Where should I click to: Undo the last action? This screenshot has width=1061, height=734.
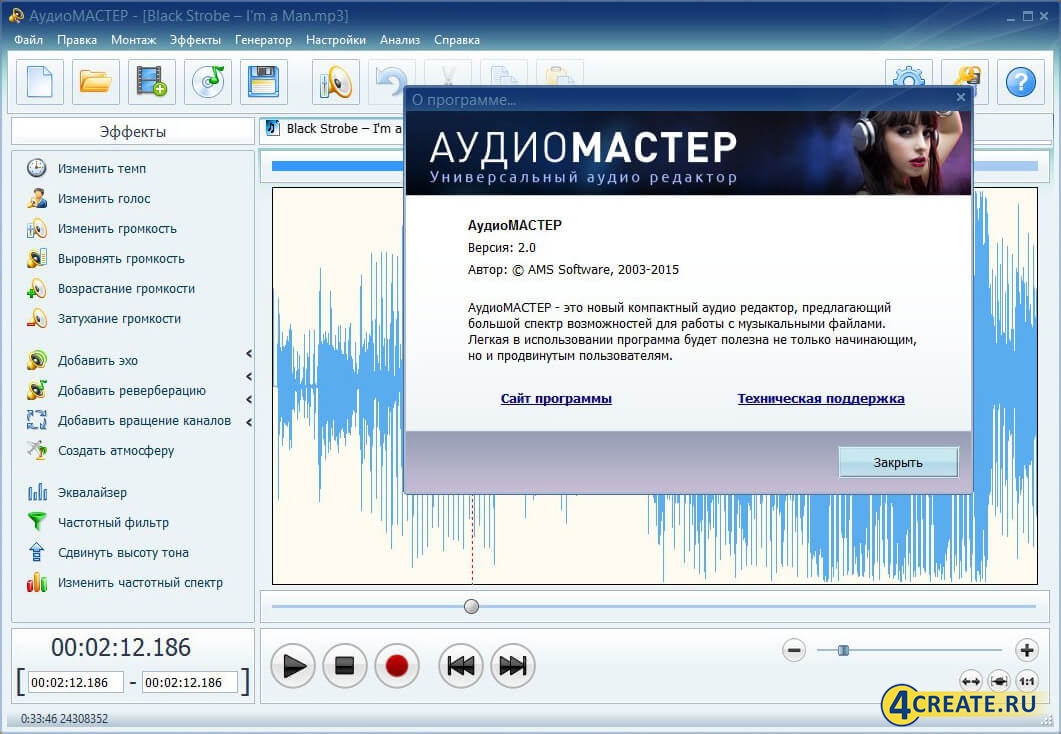[392, 81]
